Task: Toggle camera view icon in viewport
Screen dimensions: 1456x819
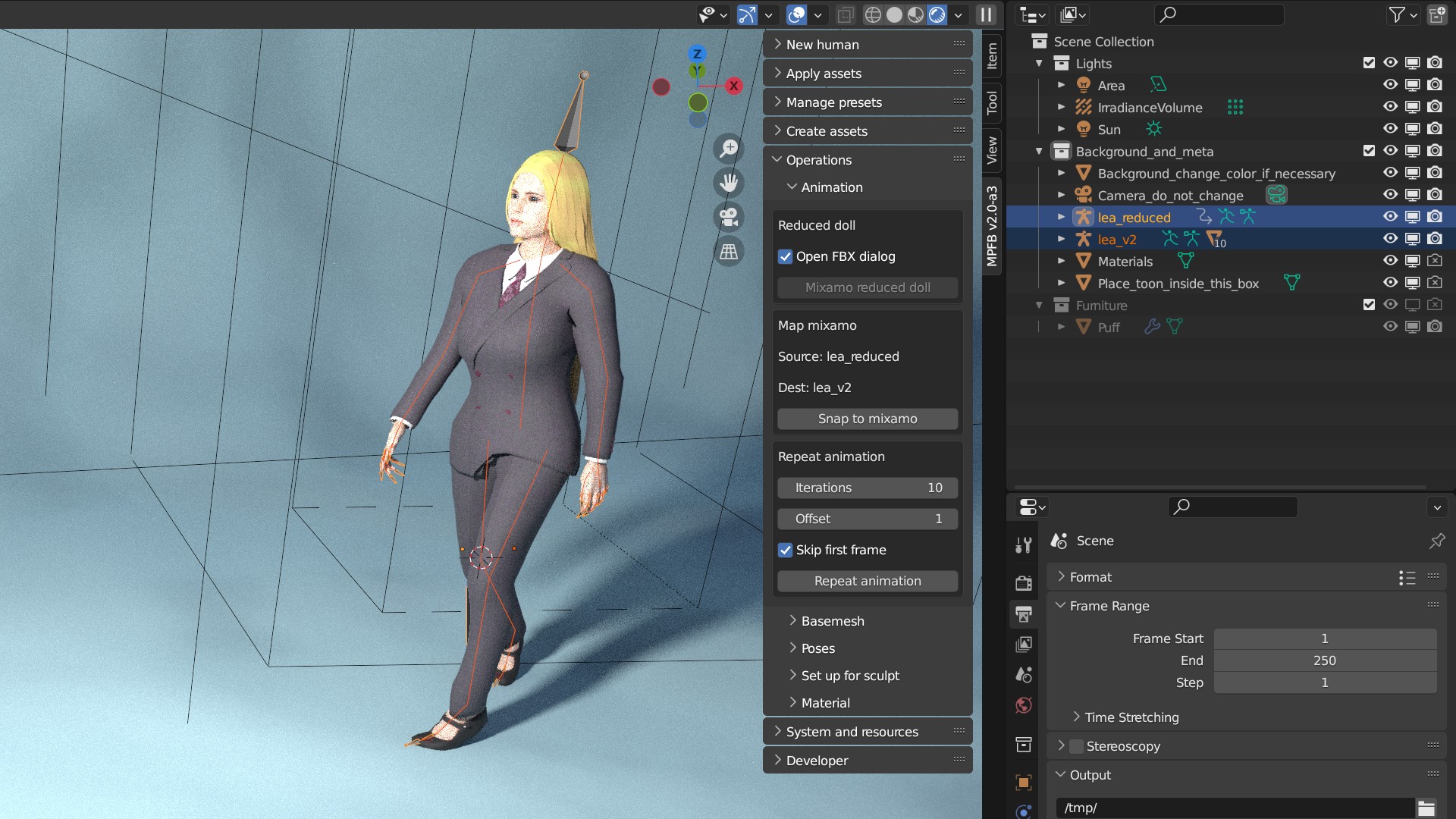Action: click(x=729, y=218)
